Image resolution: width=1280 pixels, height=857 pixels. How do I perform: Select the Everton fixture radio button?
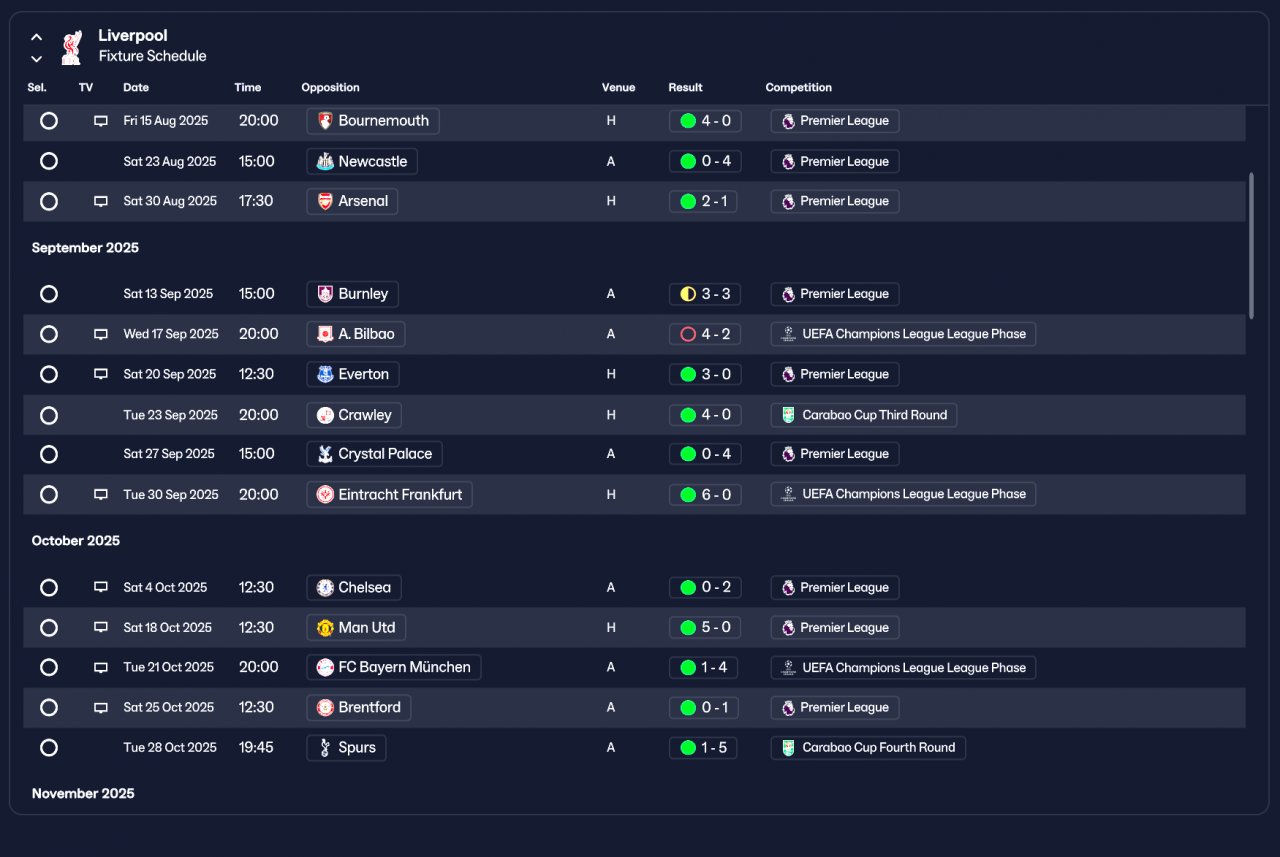coord(49,374)
